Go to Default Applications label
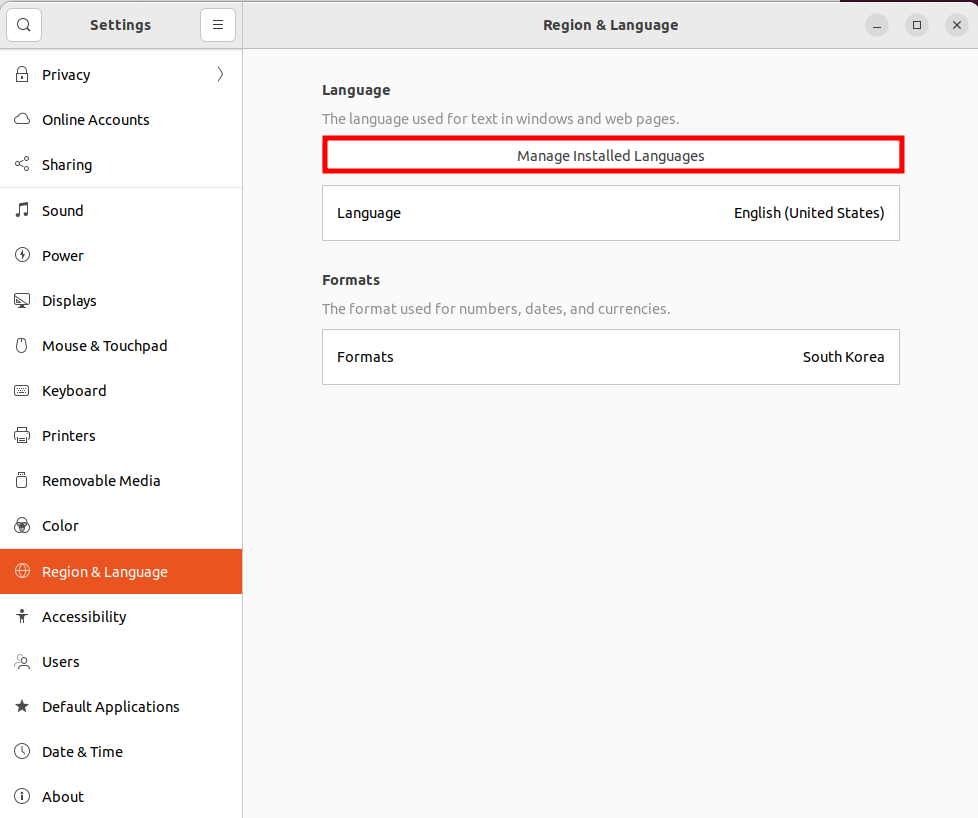978x818 pixels. point(111,707)
